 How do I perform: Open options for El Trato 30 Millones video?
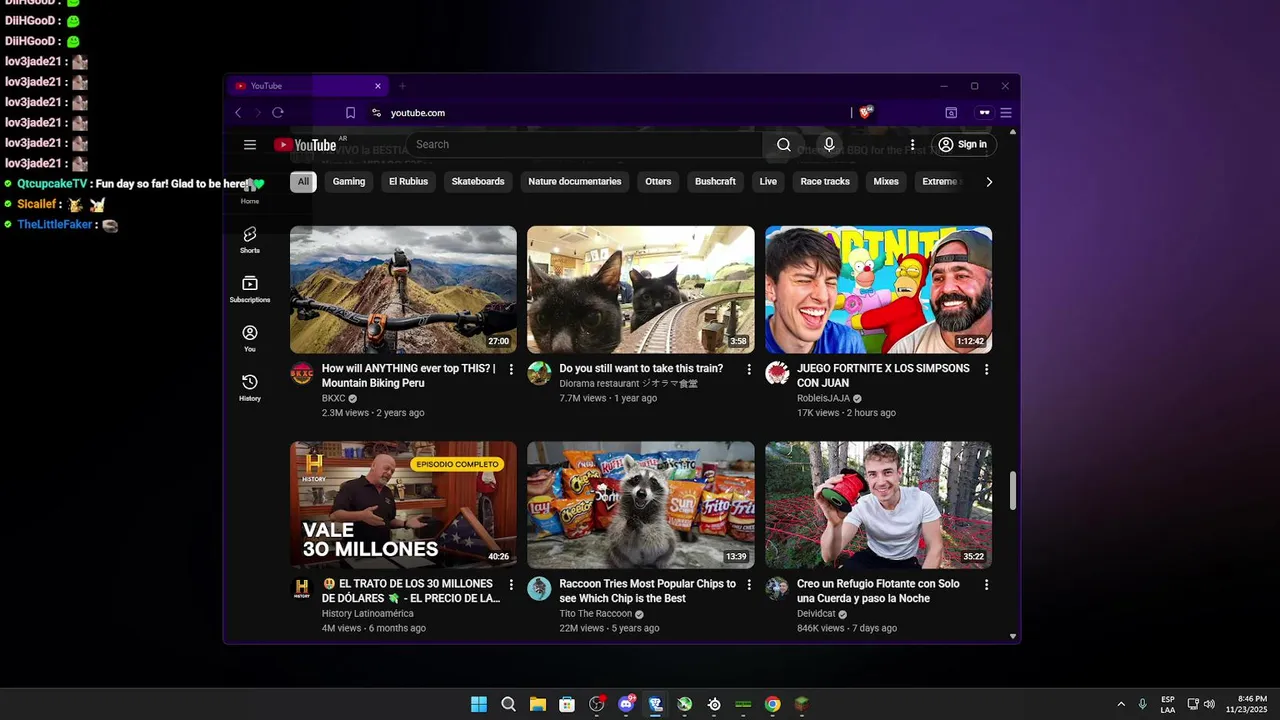(511, 585)
